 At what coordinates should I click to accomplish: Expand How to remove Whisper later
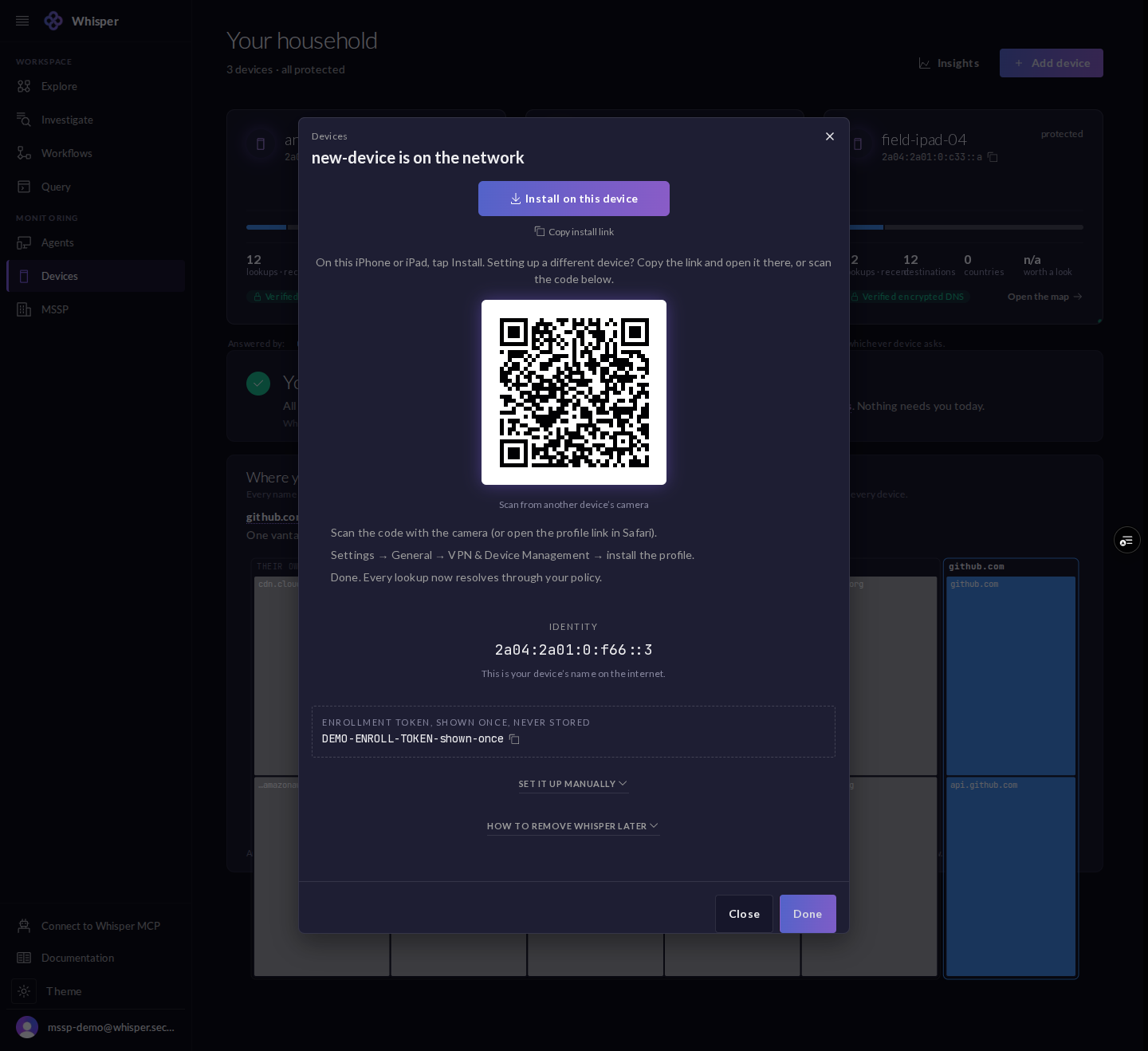coord(573,826)
